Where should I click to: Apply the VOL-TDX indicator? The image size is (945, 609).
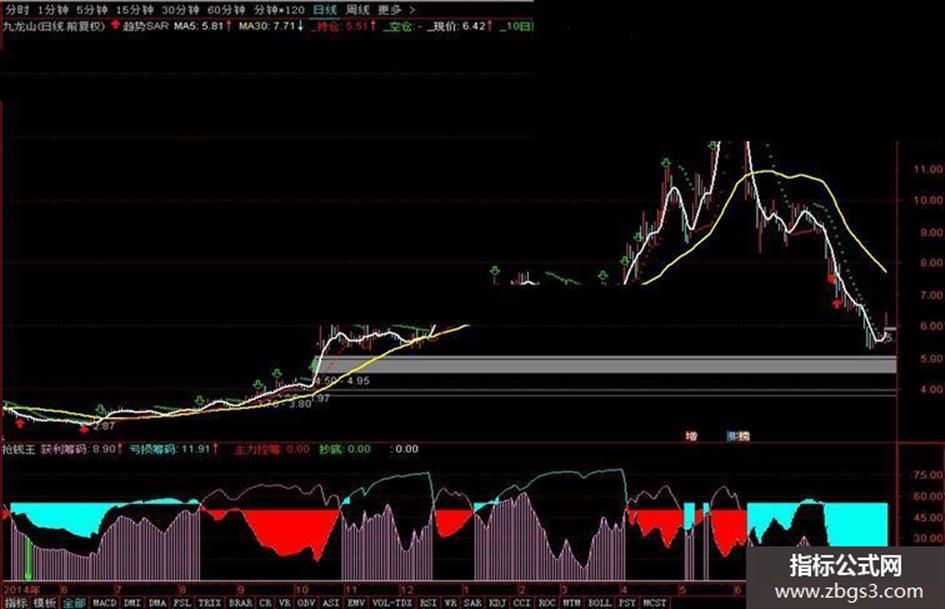(x=392, y=602)
